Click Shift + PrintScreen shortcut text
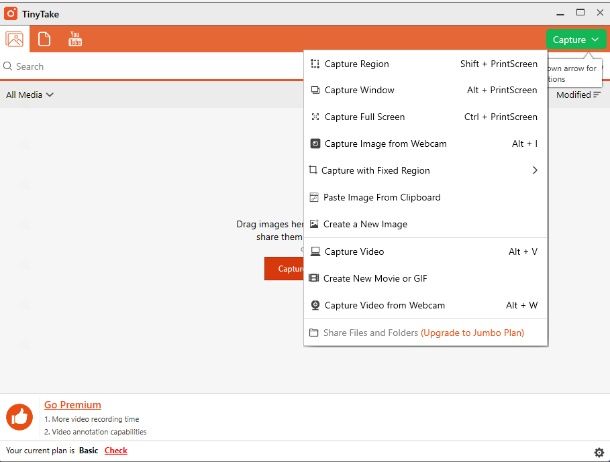Viewport: 610px width, 462px height. pyautogui.click(x=499, y=64)
